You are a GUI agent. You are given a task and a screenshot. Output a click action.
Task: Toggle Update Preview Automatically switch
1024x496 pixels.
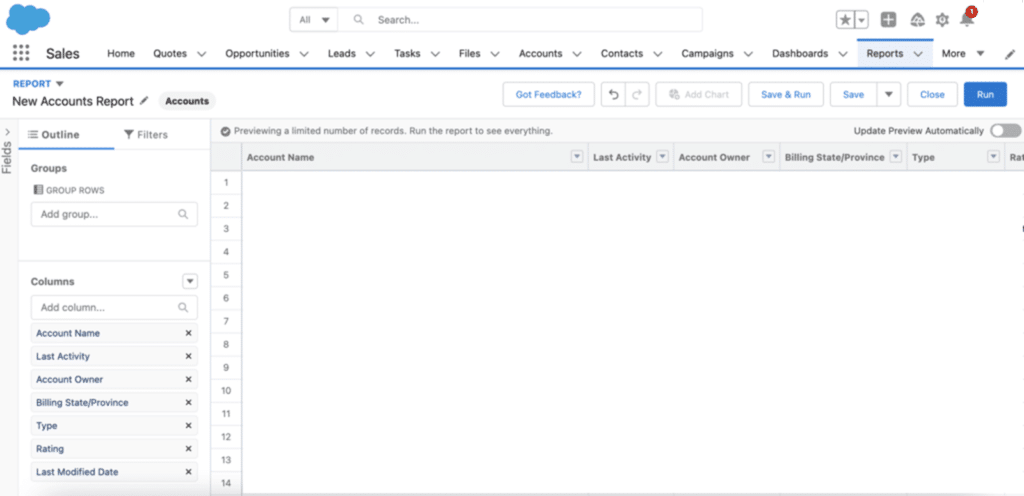[x=1006, y=131]
